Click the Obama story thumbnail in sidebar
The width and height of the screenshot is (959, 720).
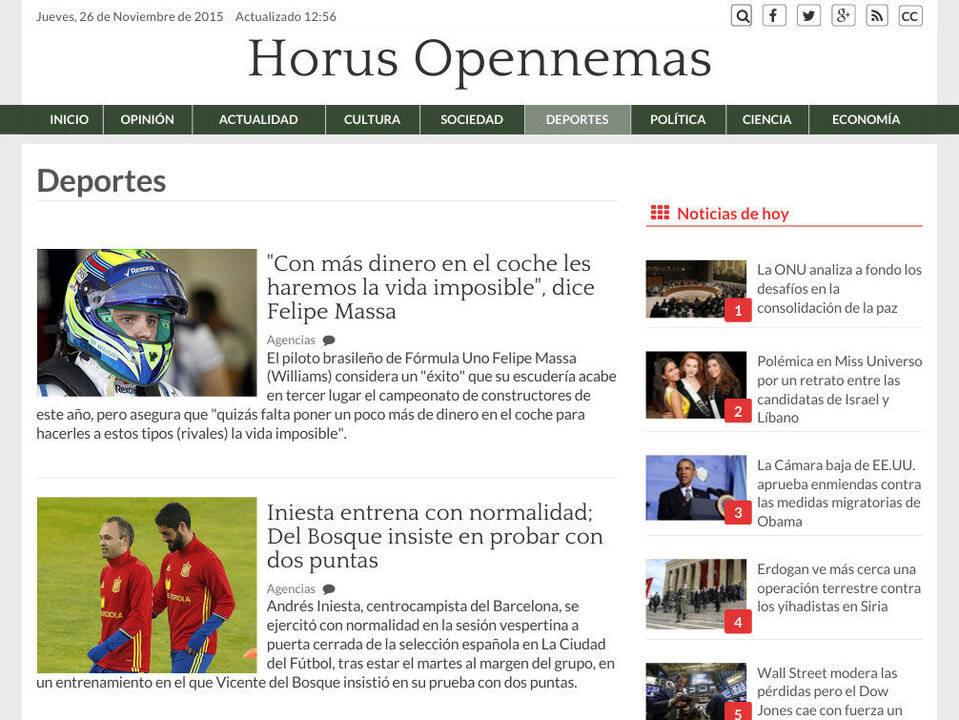click(x=696, y=487)
